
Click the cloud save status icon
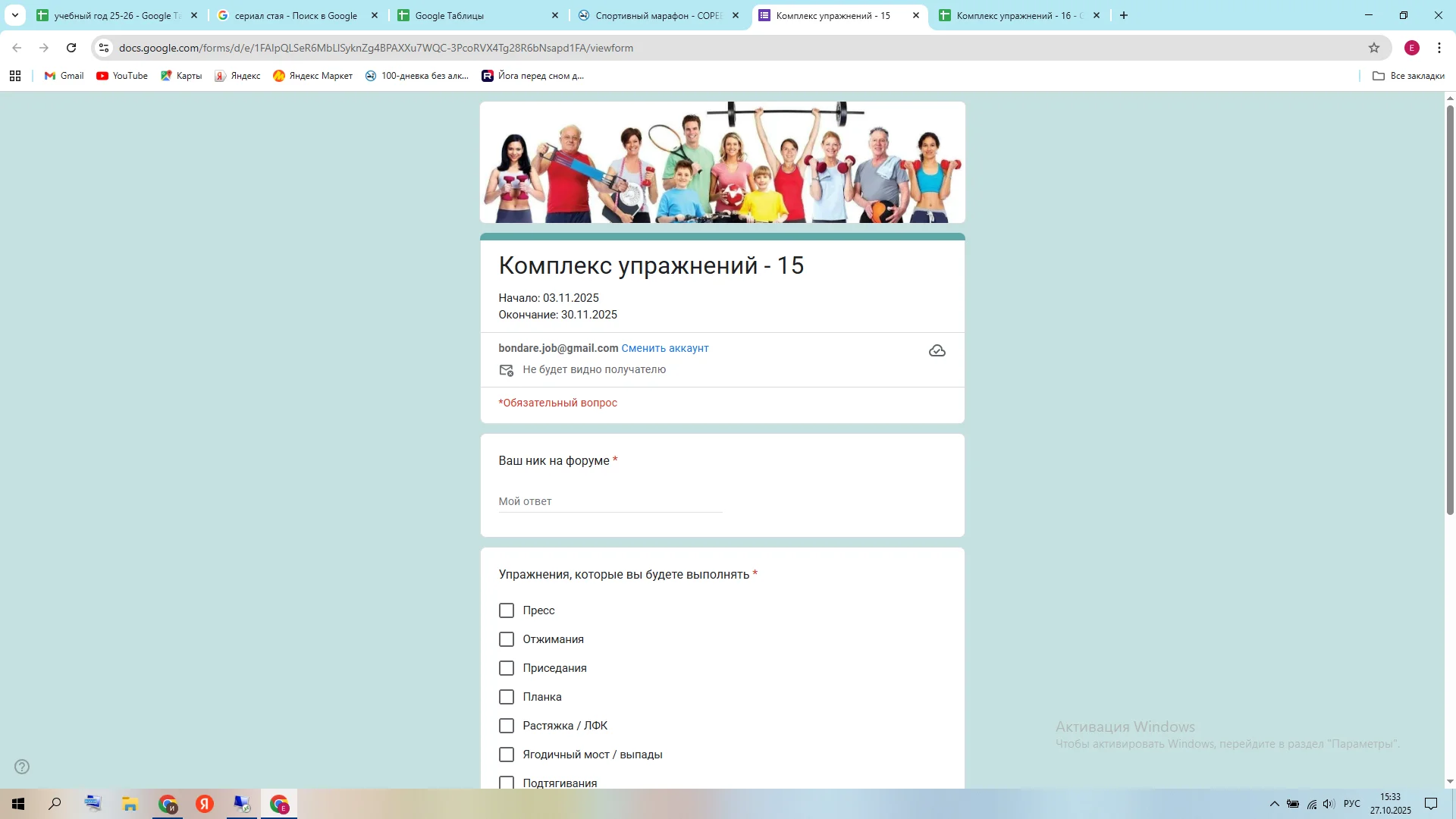click(937, 350)
